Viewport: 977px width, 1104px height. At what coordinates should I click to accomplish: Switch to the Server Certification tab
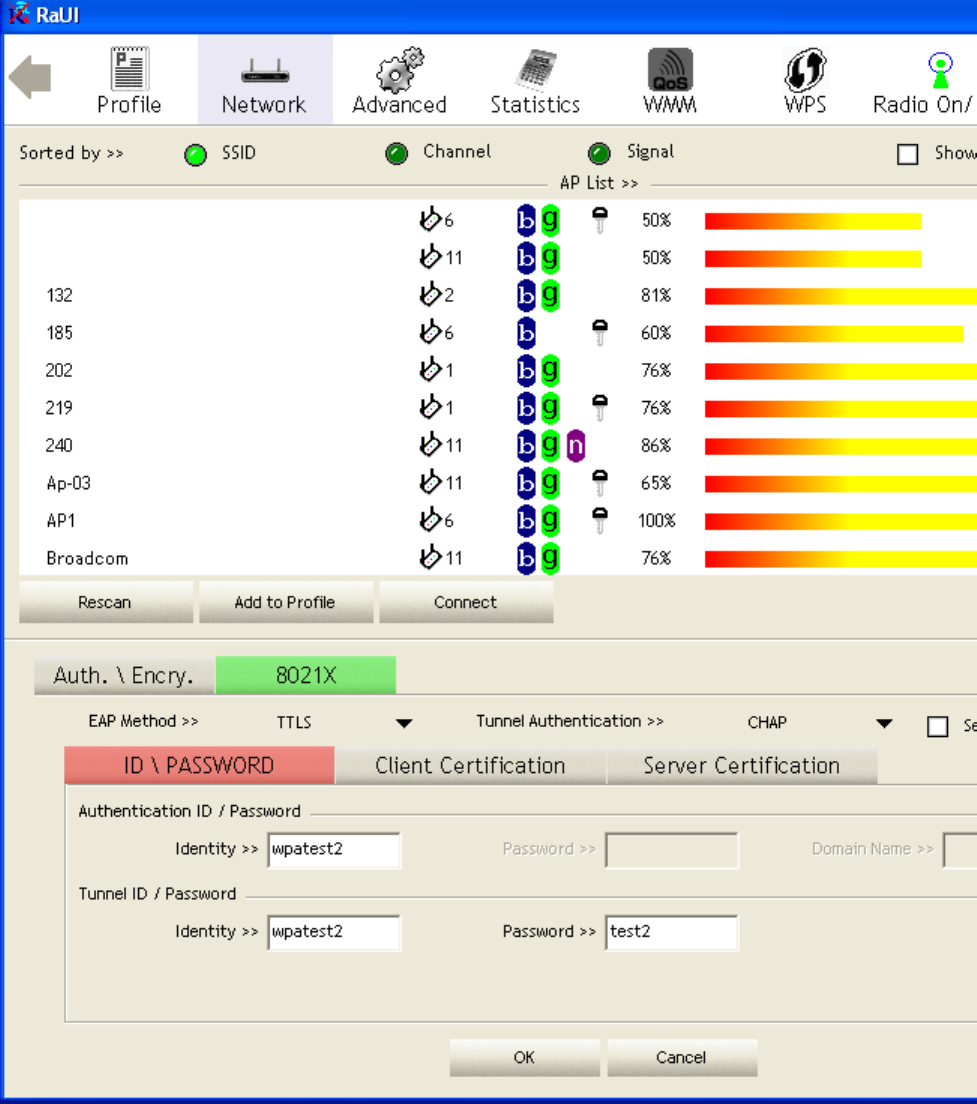click(741, 766)
